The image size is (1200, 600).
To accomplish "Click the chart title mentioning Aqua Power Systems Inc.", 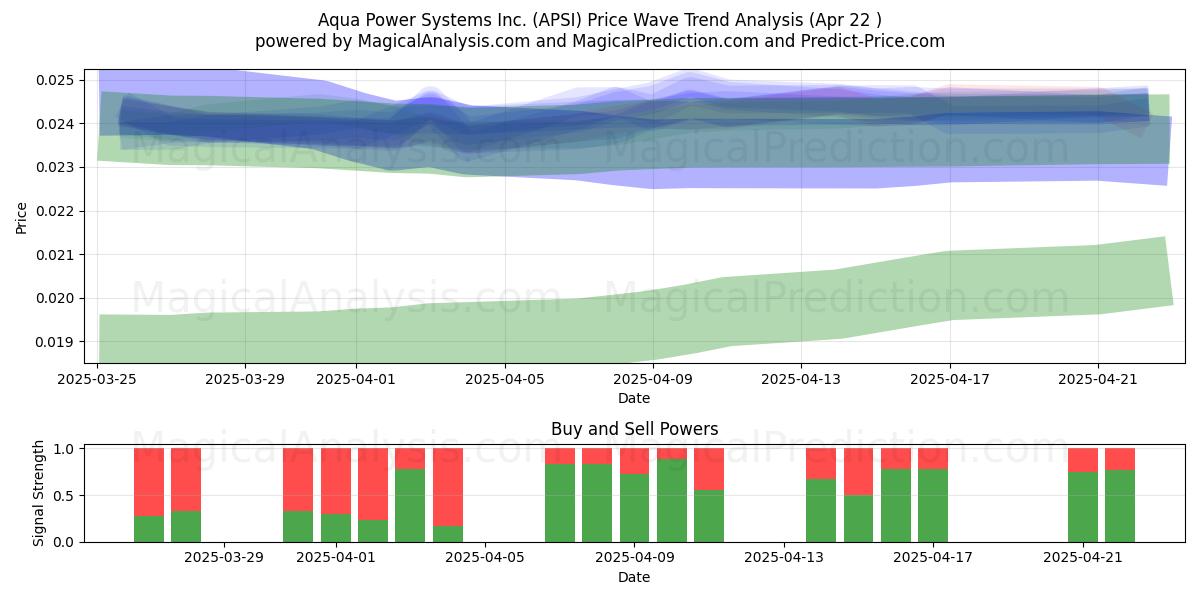I will (600, 20).
